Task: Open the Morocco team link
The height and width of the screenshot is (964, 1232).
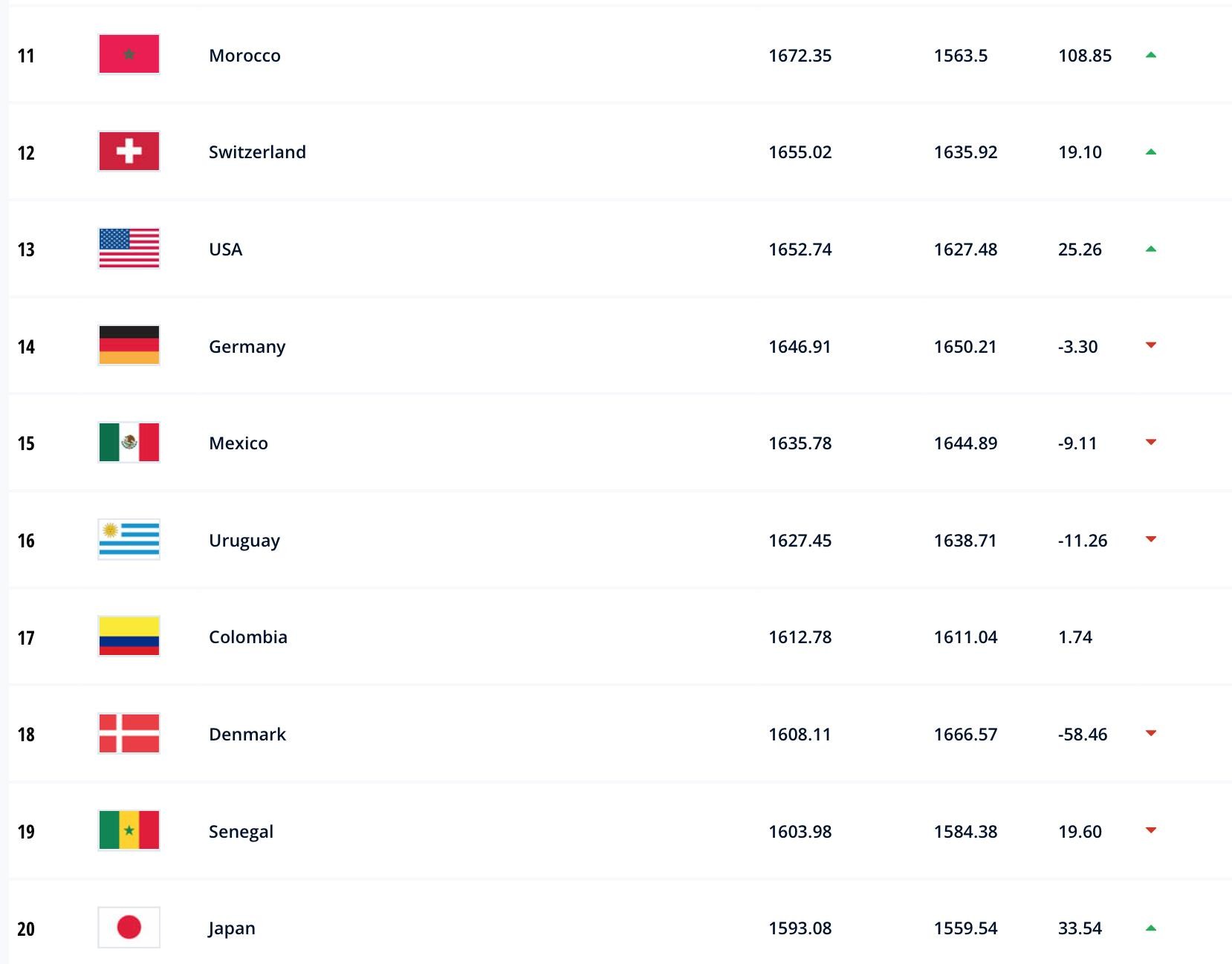Action: click(244, 56)
